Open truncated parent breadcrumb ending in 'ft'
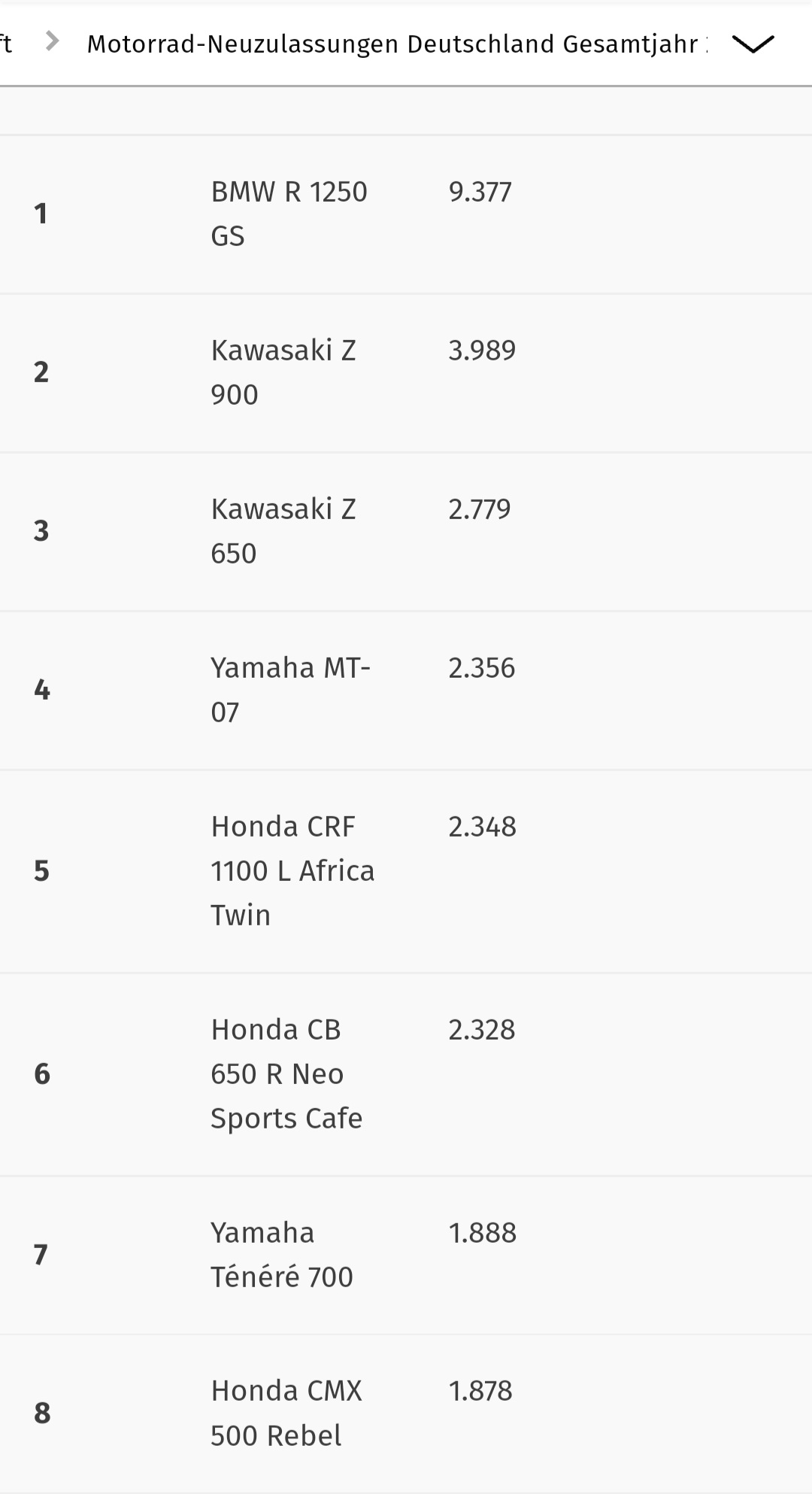812x1494 pixels. (x=6, y=44)
